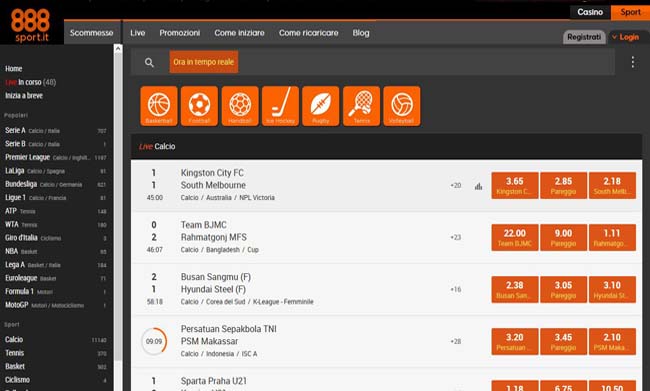This screenshot has width=650, height=391.
Task: Expand +20 markets for Kingston City FC
Action: pyautogui.click(x=456, y=185)
